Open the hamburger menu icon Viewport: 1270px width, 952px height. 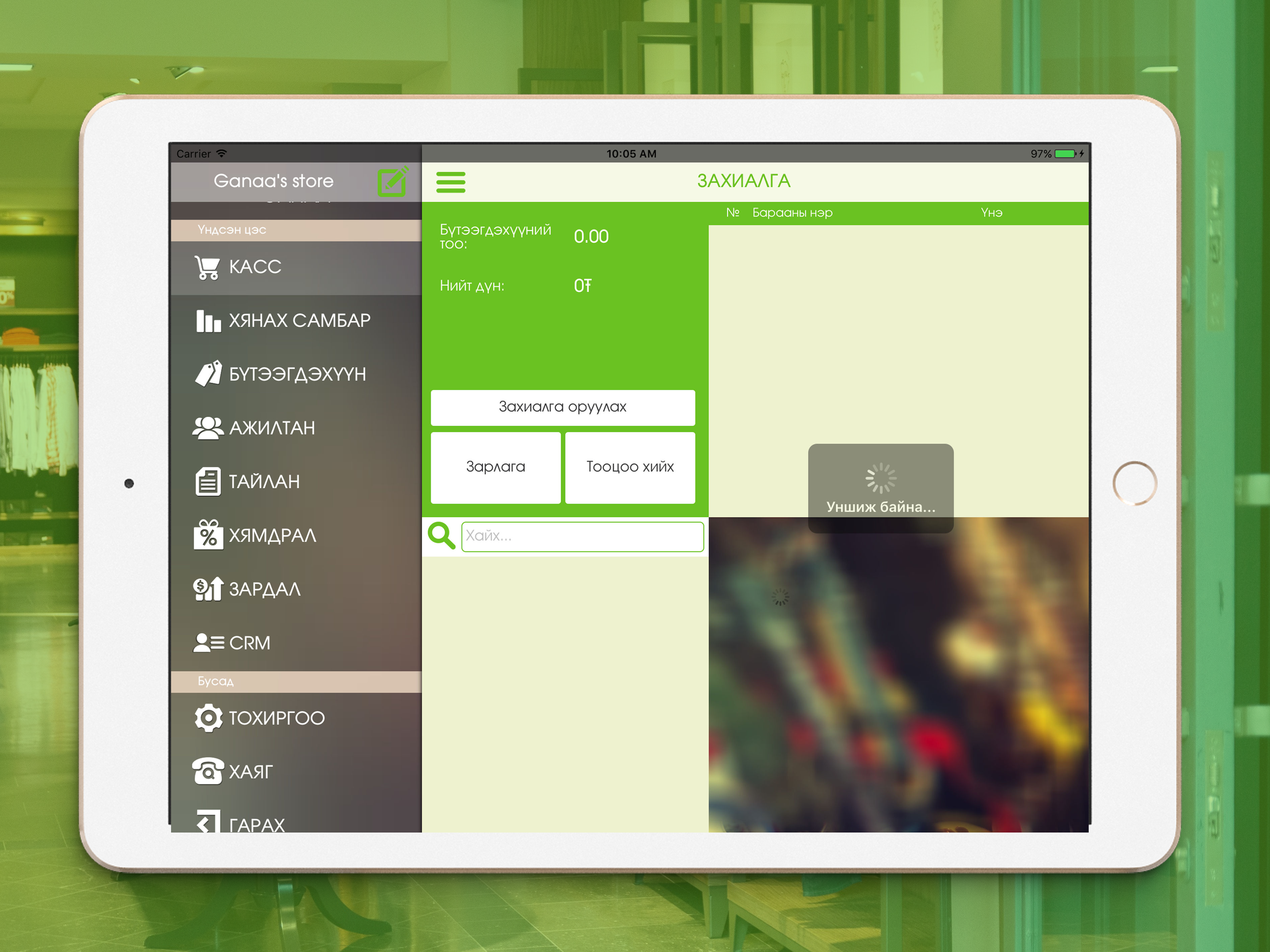451,182
